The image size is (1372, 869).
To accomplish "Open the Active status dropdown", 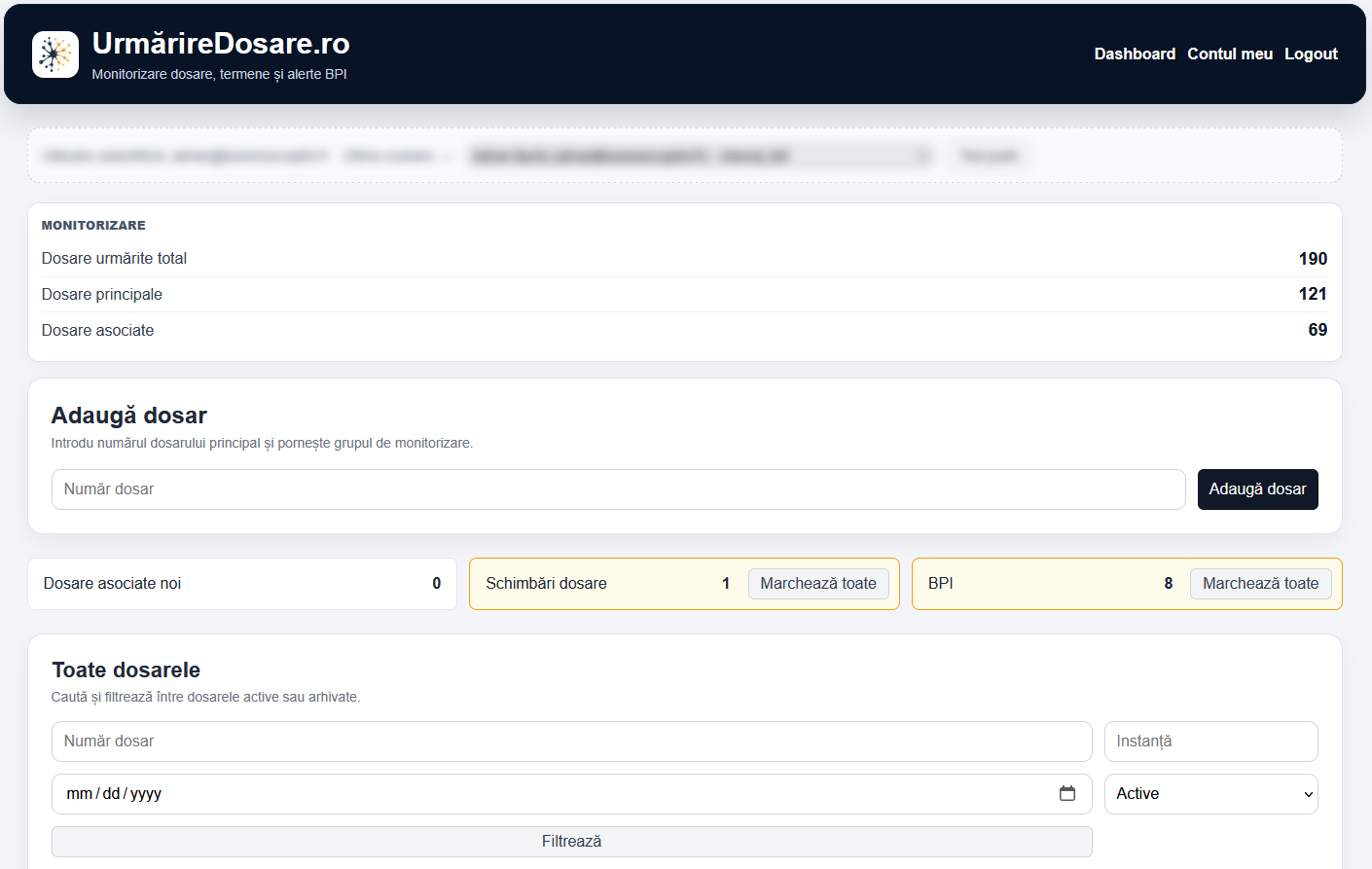I will 1210,794.
